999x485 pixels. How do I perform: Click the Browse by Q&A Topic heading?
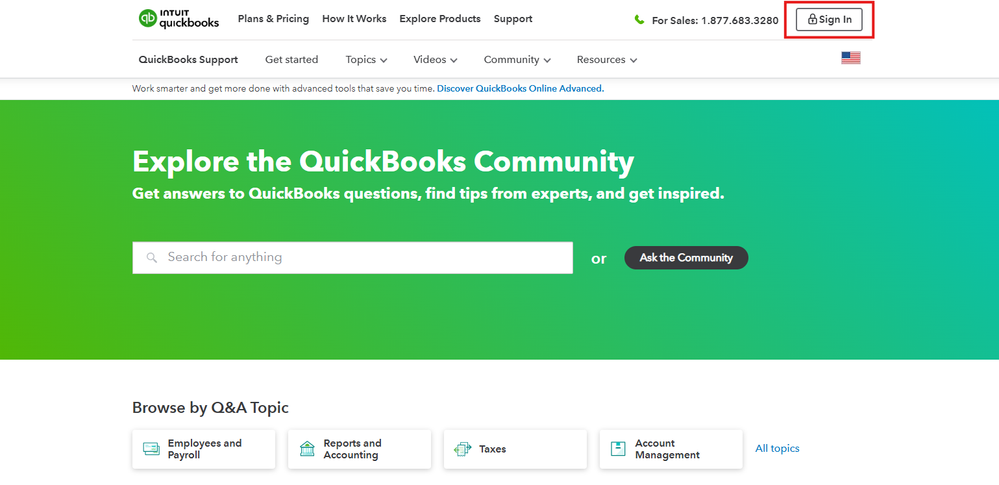210,407
